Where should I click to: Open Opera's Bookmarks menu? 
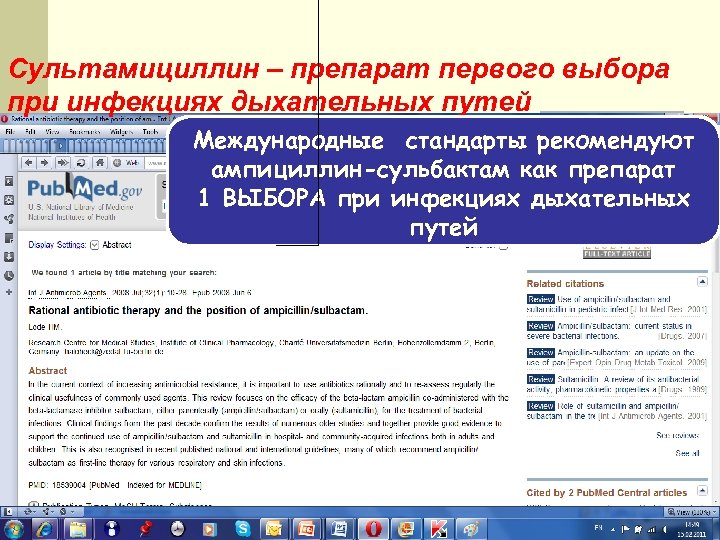(84, 131)
